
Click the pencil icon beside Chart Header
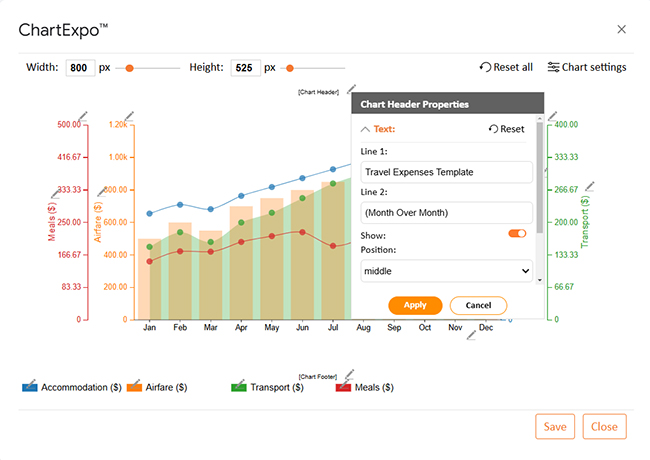point(352,89)
